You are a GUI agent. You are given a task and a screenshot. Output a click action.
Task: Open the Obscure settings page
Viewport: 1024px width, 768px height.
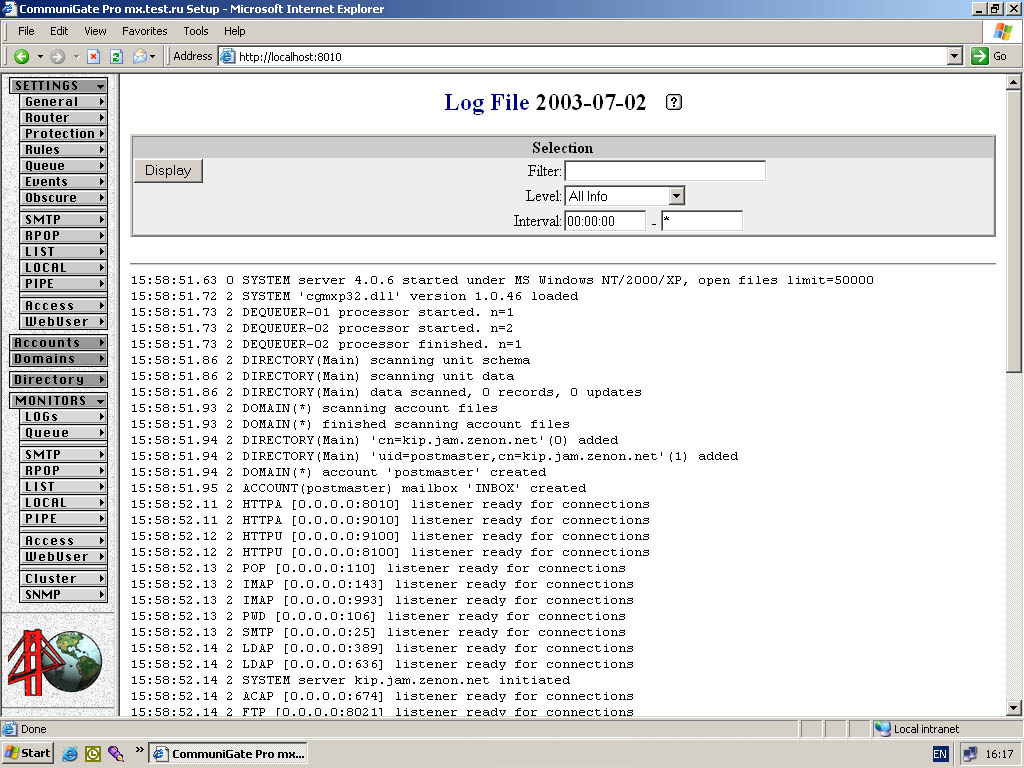(x=63, y=197)
